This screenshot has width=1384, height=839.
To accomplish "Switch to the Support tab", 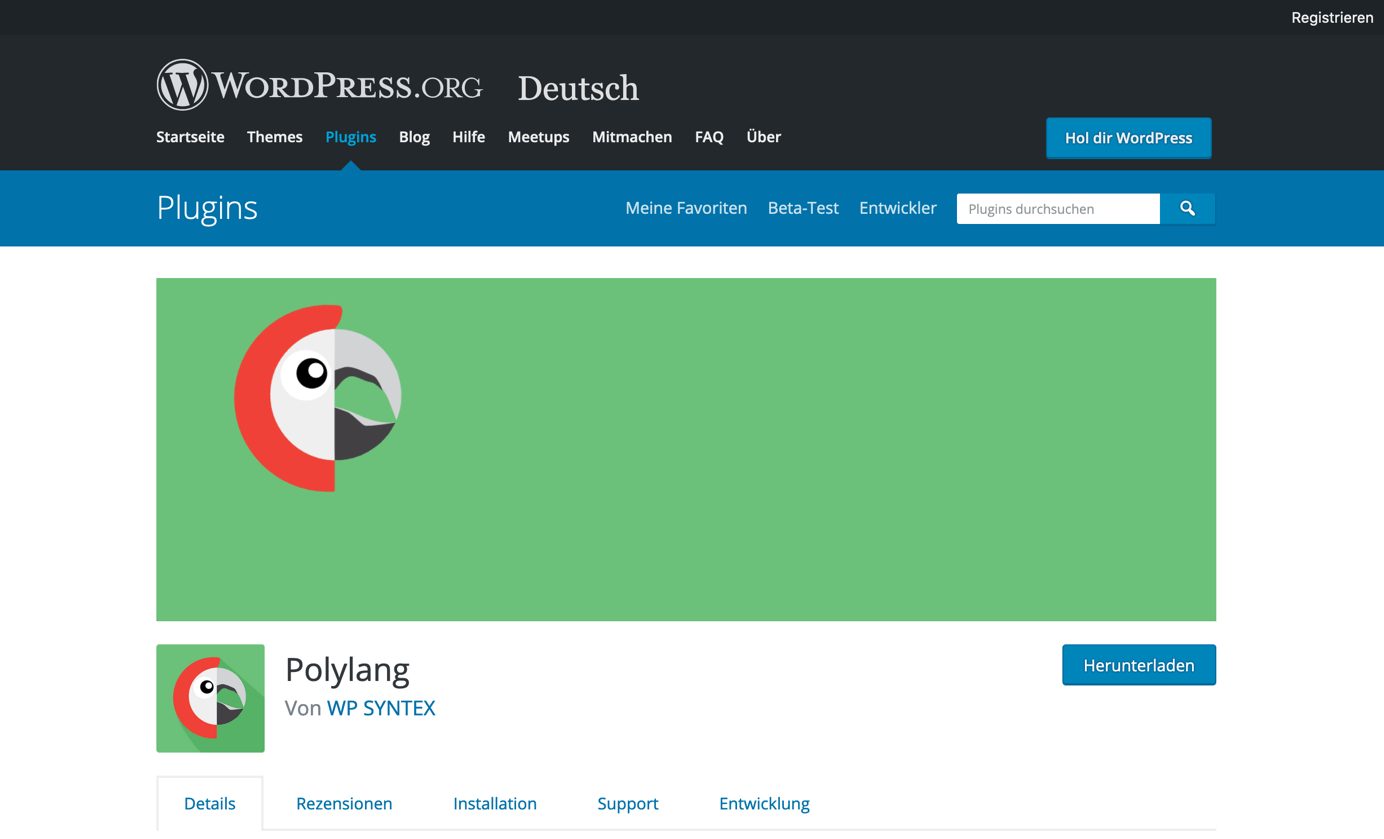I will [628, 803].
